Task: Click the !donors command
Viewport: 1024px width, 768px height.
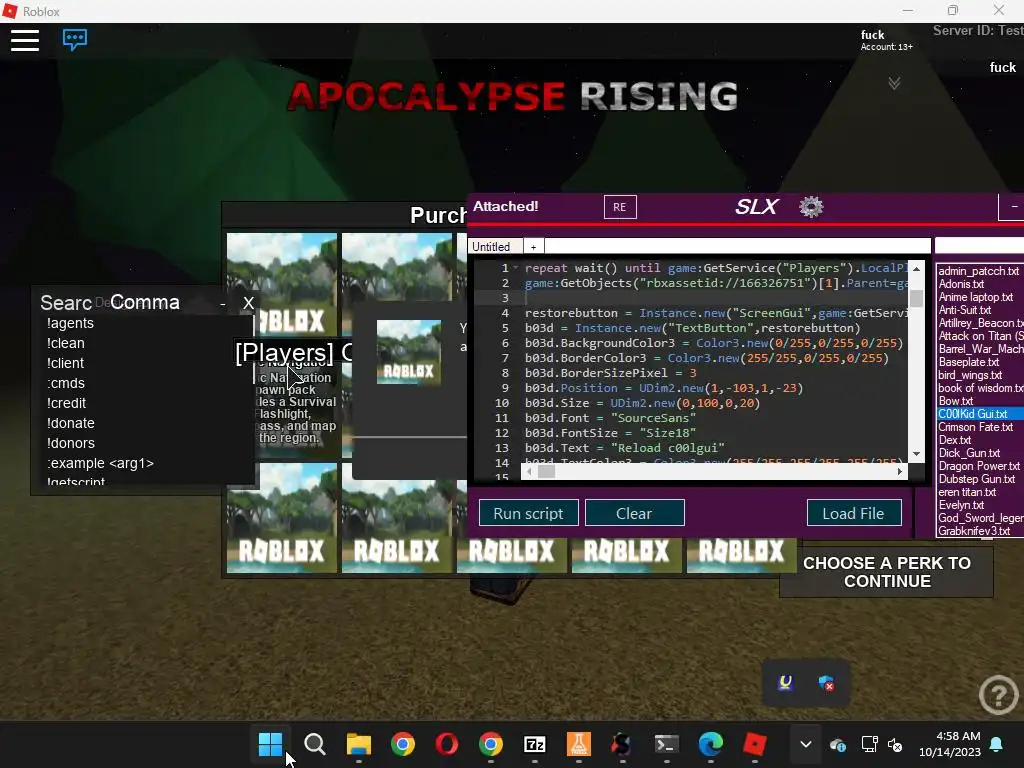Action: 71,443
